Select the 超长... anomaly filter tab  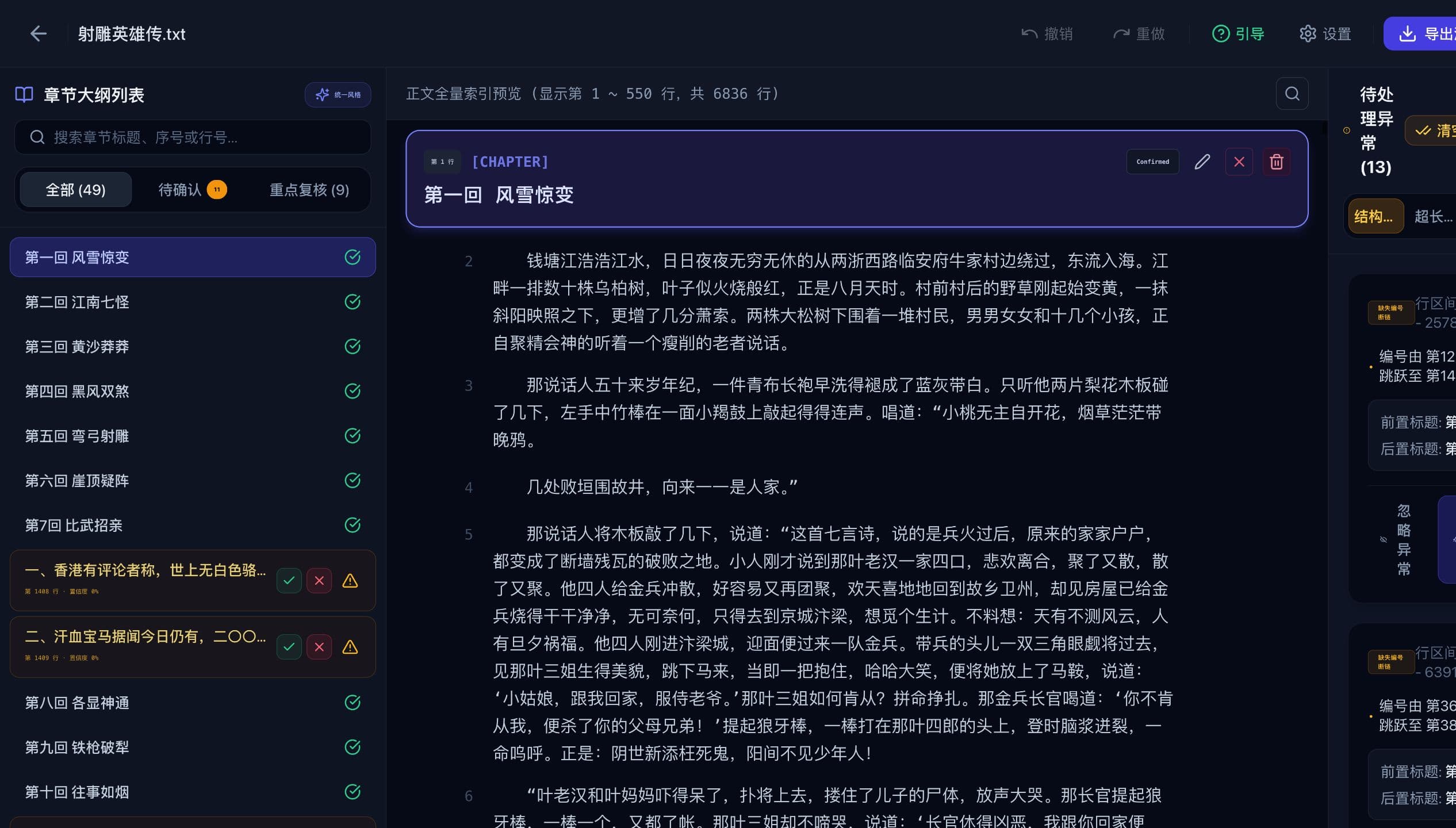(x=1432, y=216)
